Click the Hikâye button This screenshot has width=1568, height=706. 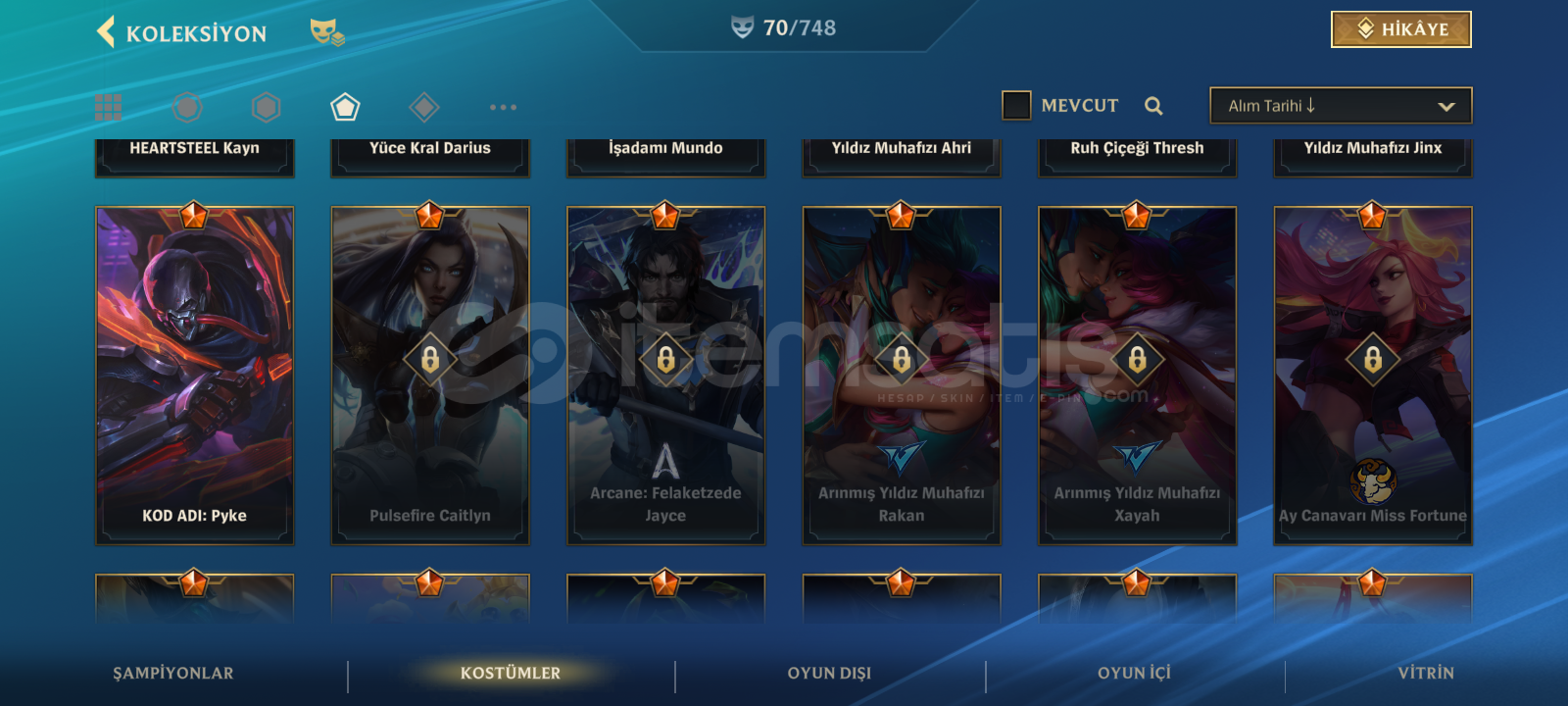pyautogui.click(x=1401, y=29)
